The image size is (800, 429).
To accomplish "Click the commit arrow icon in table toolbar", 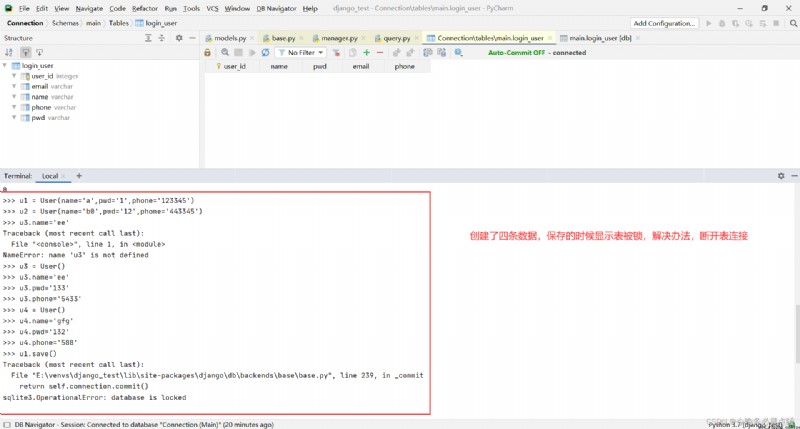I will [396, 53].
